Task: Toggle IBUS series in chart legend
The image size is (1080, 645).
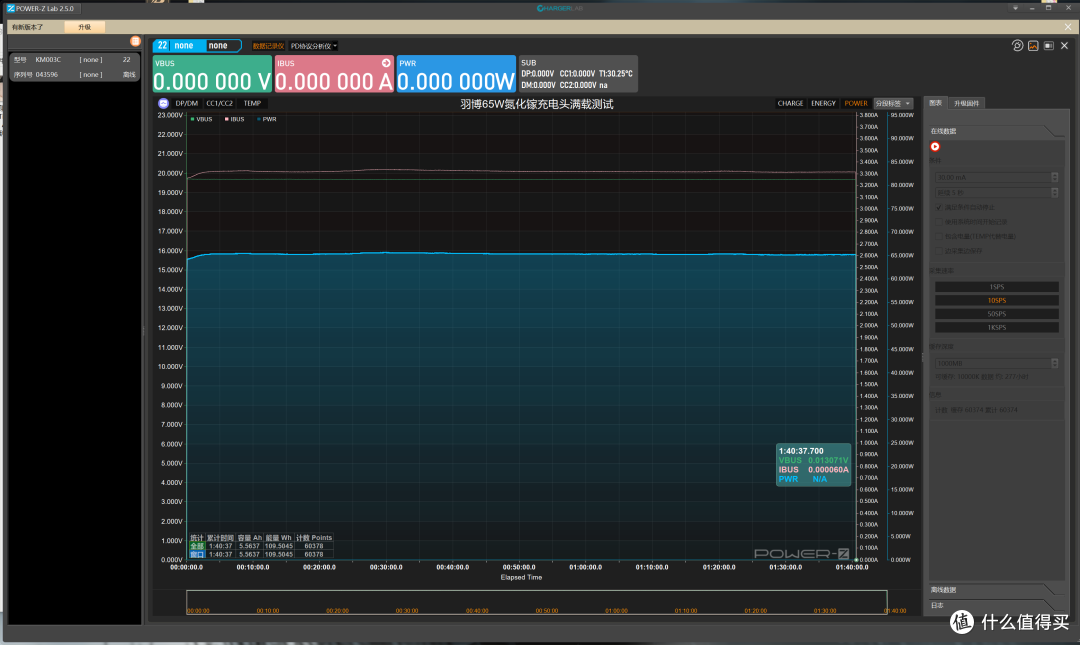Action: [234, 119]
